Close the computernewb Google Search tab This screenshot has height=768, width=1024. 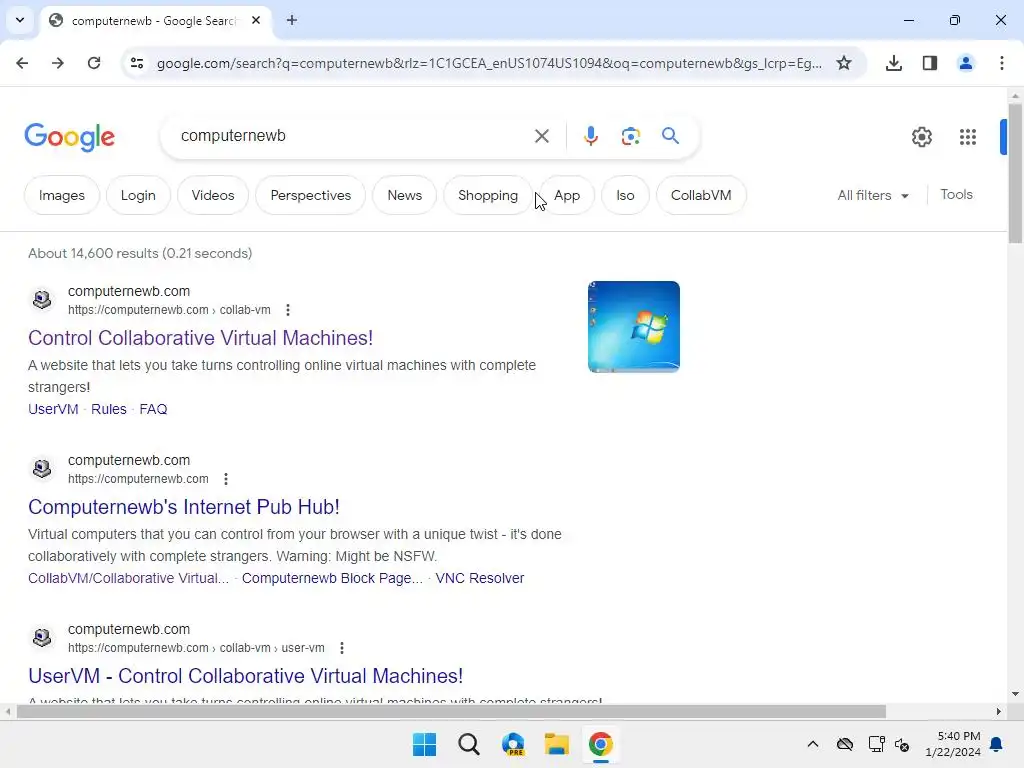coord(256,20)
